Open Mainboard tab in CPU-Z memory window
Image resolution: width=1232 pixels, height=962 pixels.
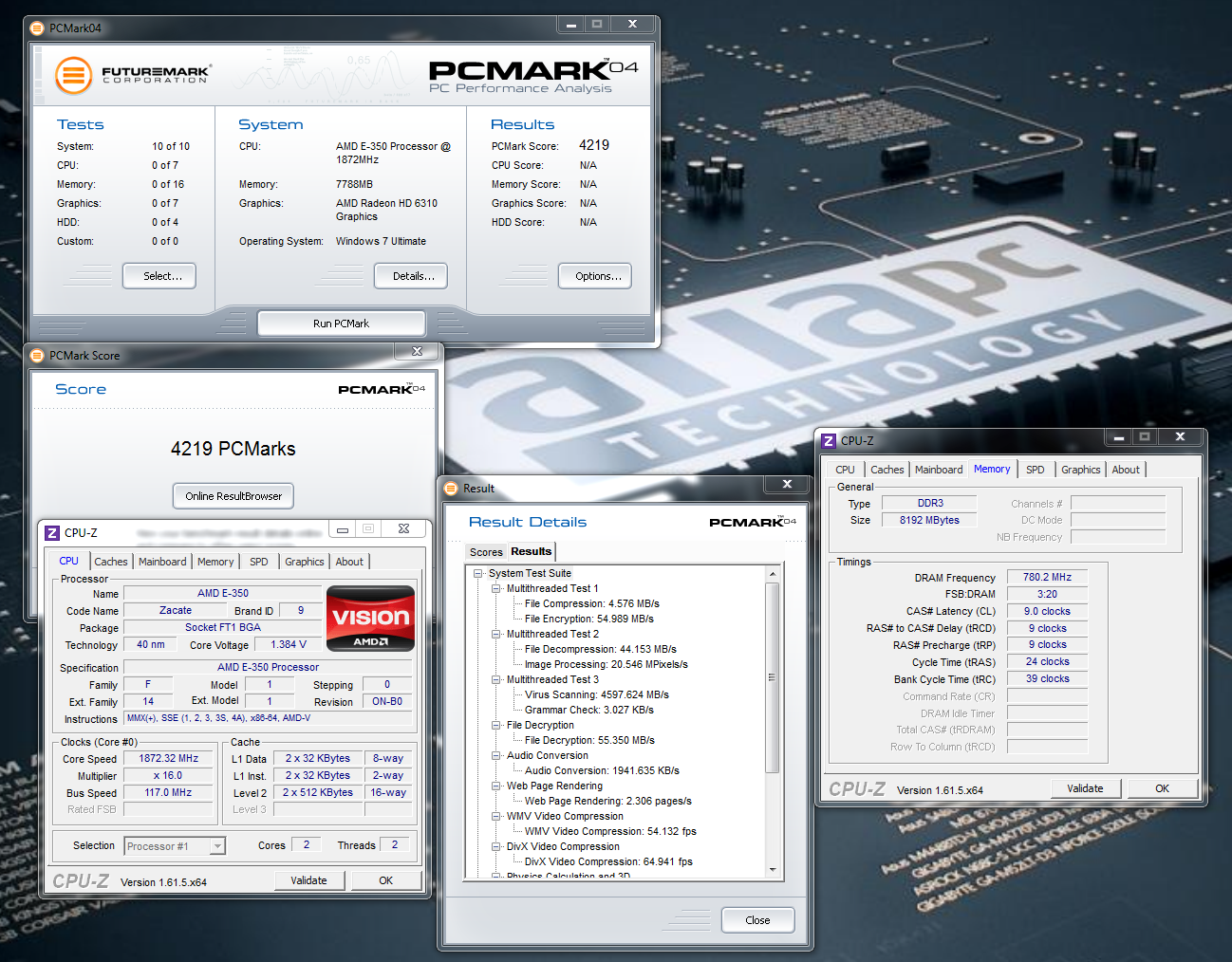point(939,470)
